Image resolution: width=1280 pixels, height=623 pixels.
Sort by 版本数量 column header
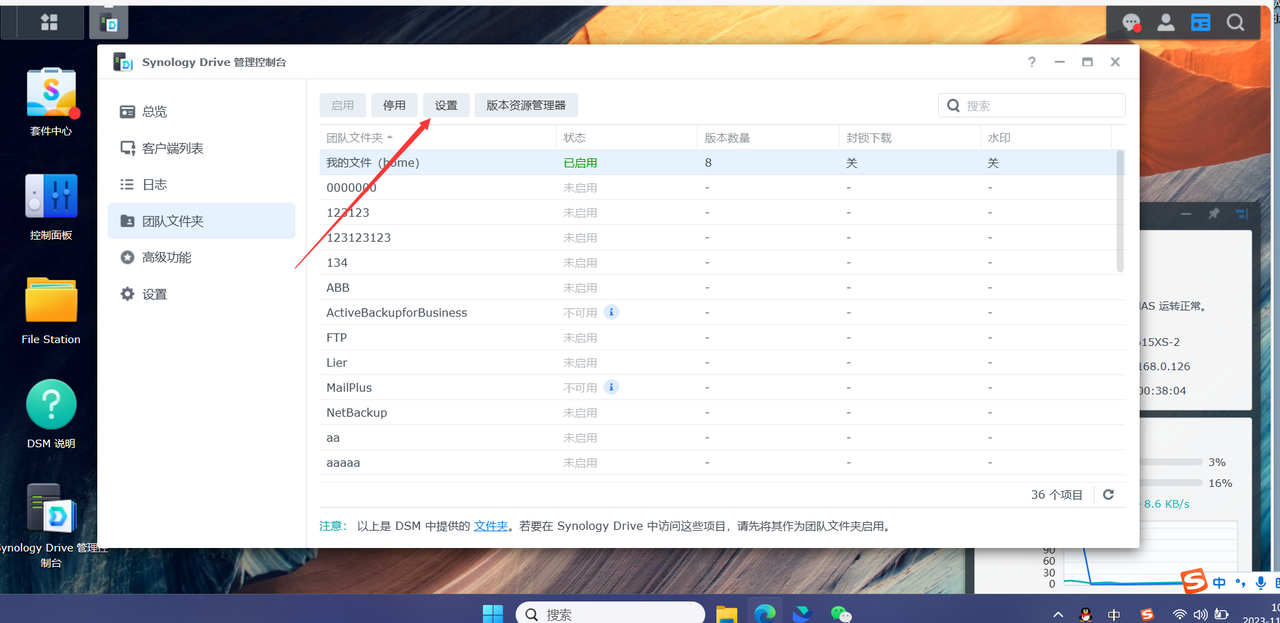click(768, 137)
